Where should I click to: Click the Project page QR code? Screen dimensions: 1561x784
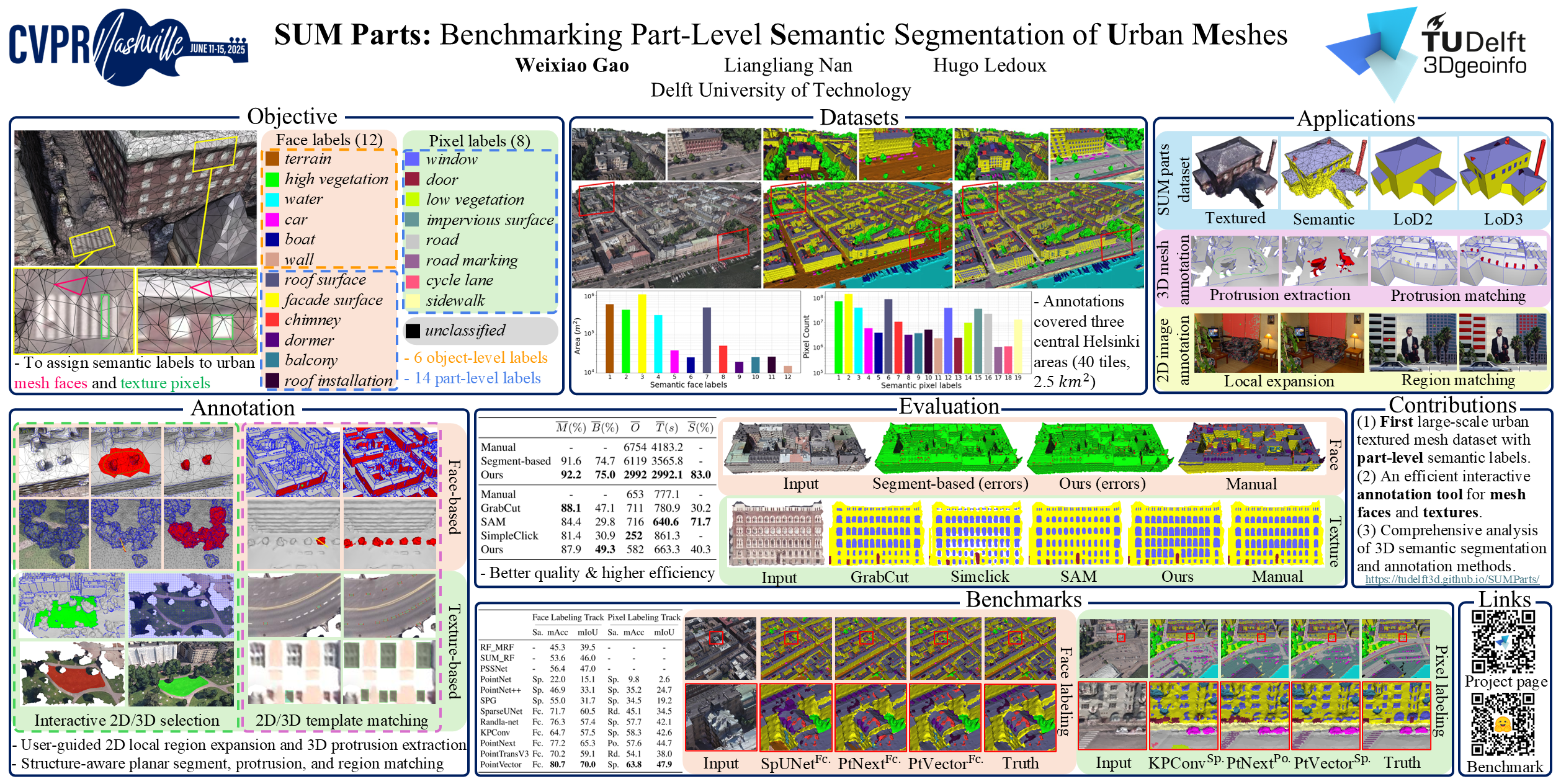tap(1503, 641)
